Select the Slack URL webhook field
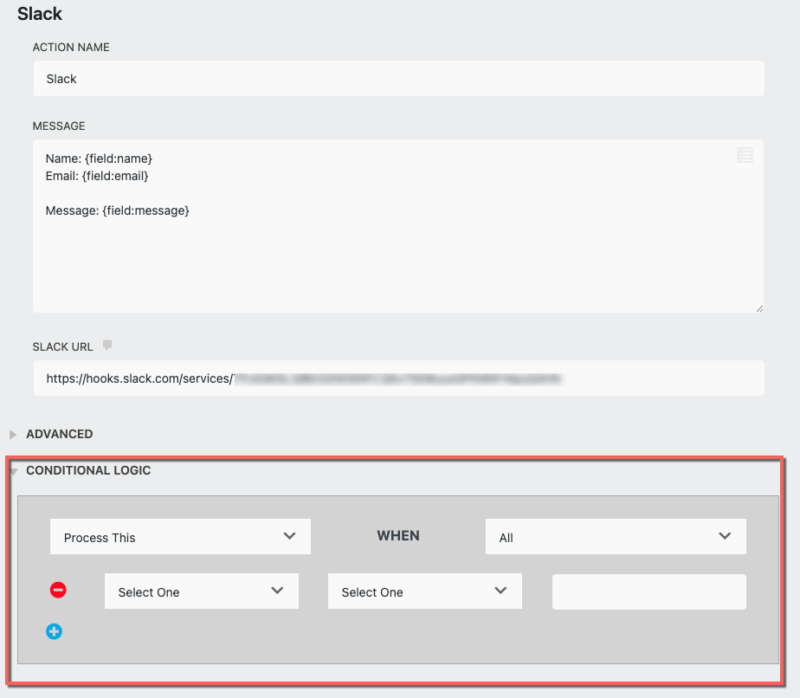800x698 pixels. (400, 378)
